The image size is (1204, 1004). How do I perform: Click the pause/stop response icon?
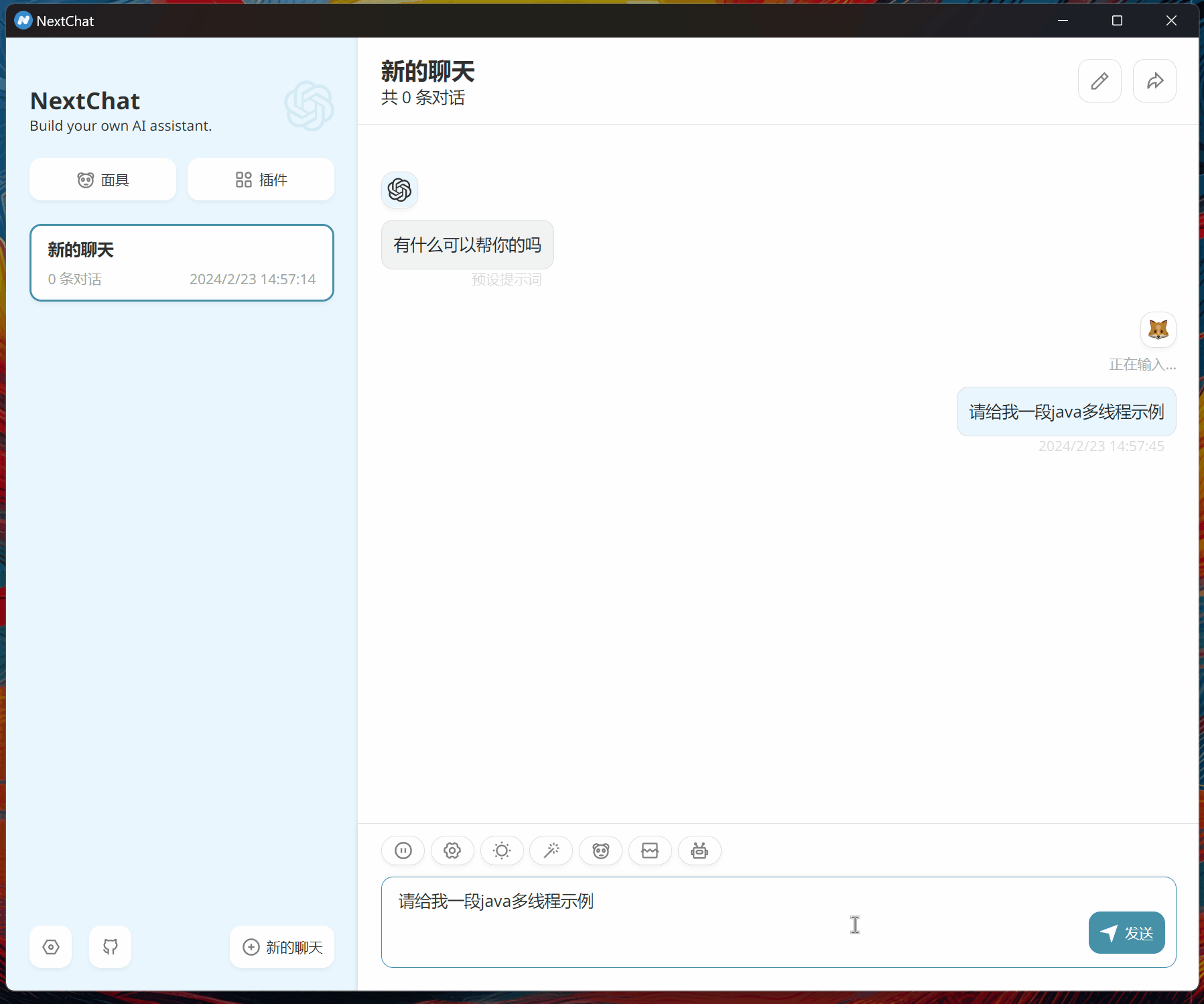(403, 851)
